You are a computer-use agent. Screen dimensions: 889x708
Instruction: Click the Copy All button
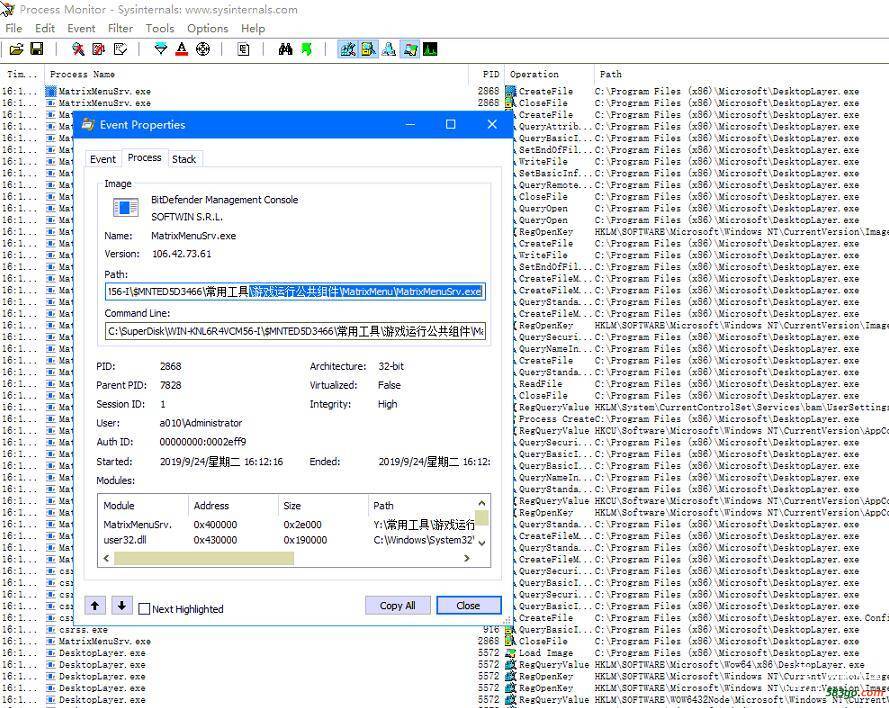coord(397,605)
